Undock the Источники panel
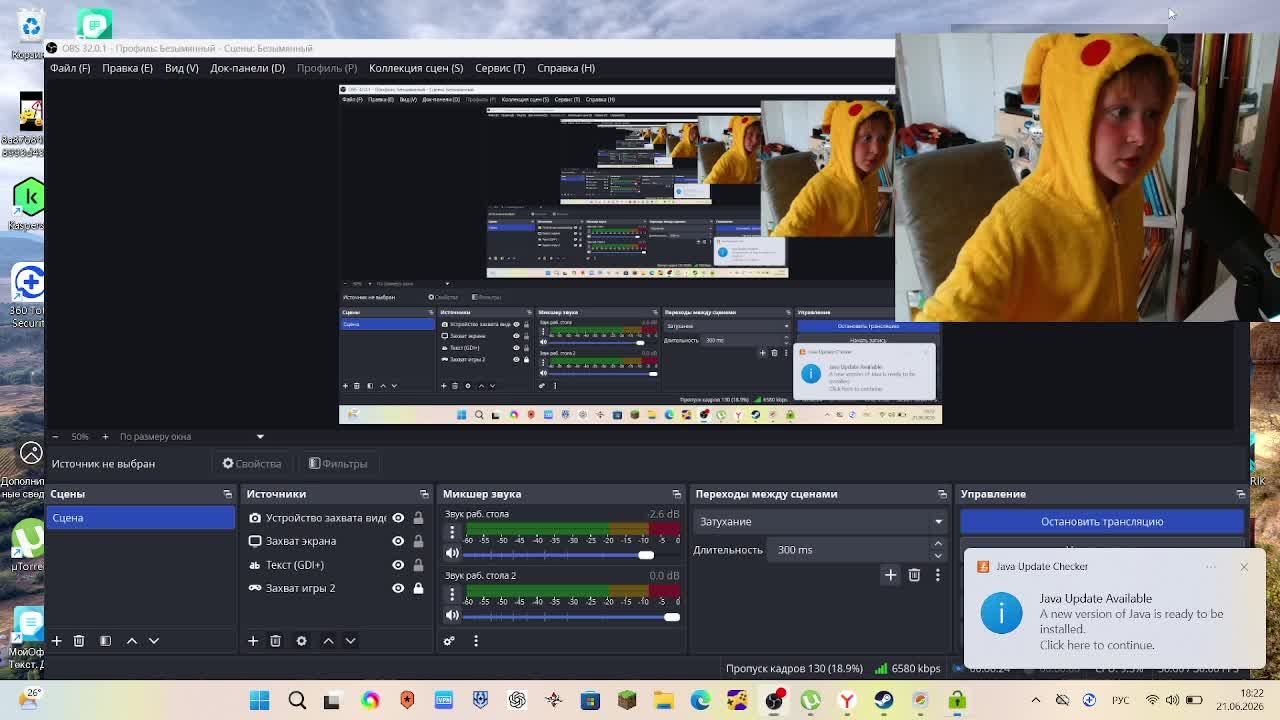The height and width of the screenshot is (720, 1280). pyautogui.click(x=425, y=494)
